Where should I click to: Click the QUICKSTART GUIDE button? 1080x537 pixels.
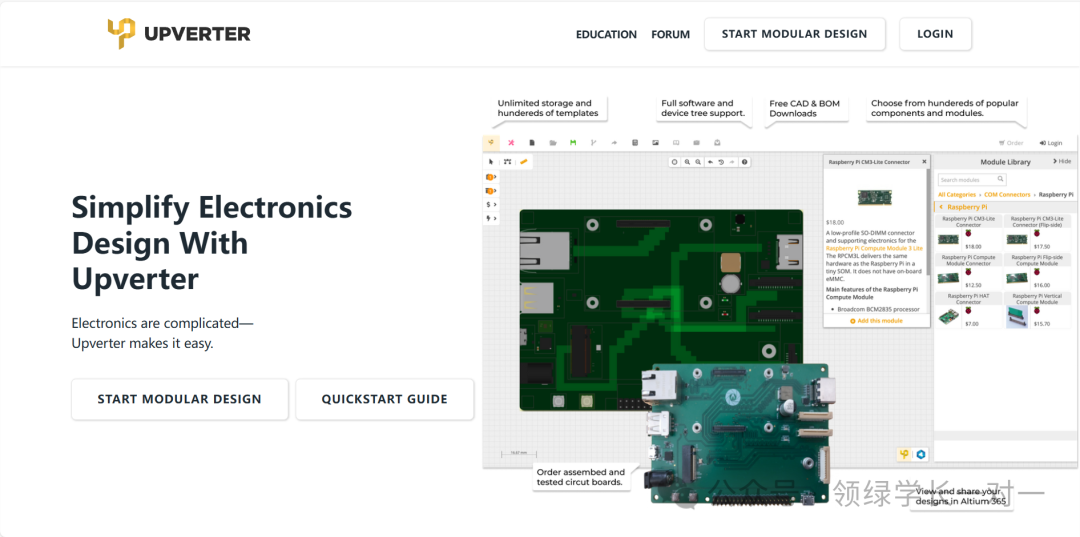tap(384, 399)
